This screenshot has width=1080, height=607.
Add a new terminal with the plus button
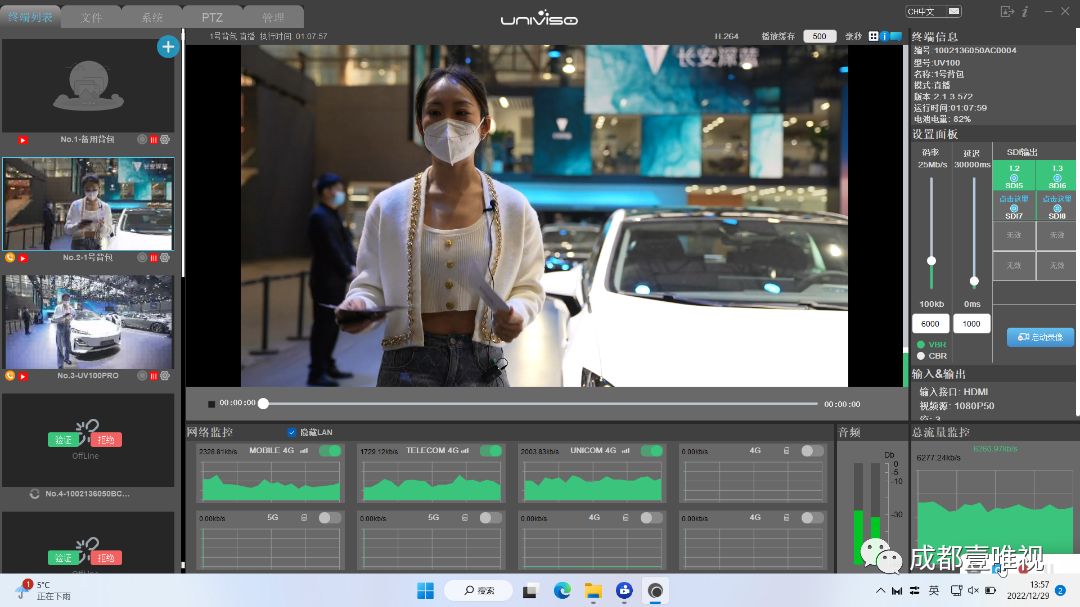[168, 47]
